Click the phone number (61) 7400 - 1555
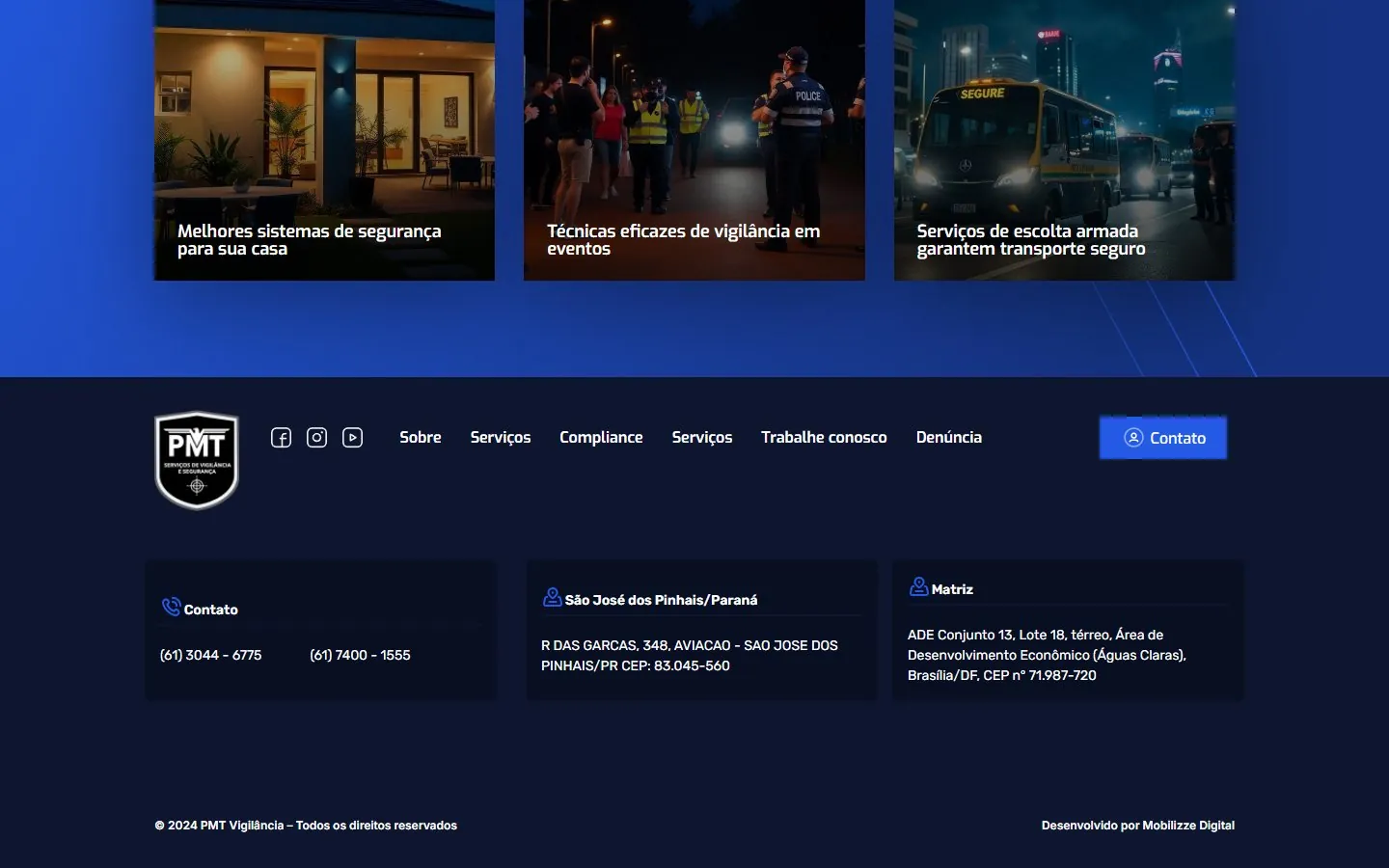1389x868 pixels. (360, 655)
